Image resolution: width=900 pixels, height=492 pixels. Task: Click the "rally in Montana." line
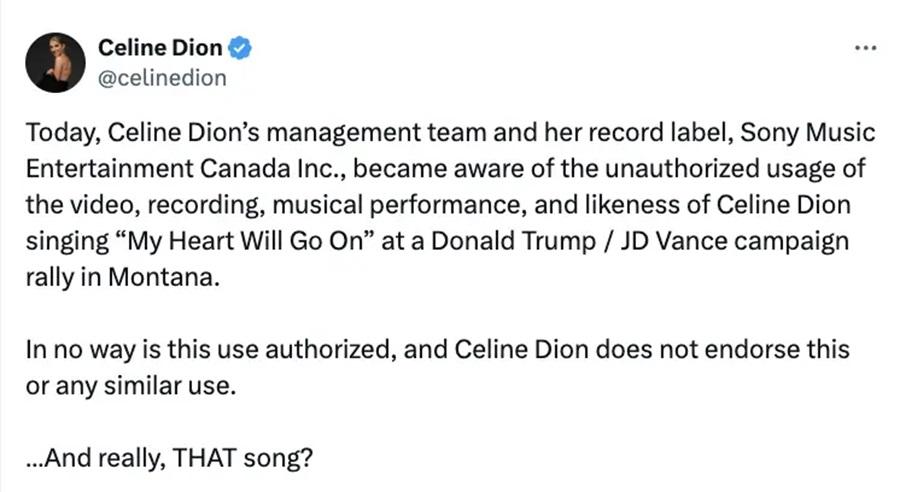click(120, 279)
